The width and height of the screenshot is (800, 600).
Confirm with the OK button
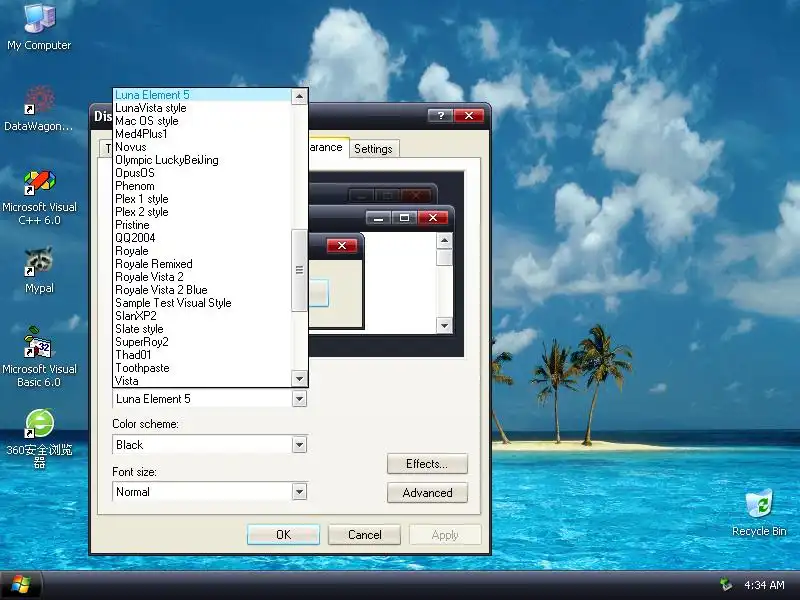point(283,535)
